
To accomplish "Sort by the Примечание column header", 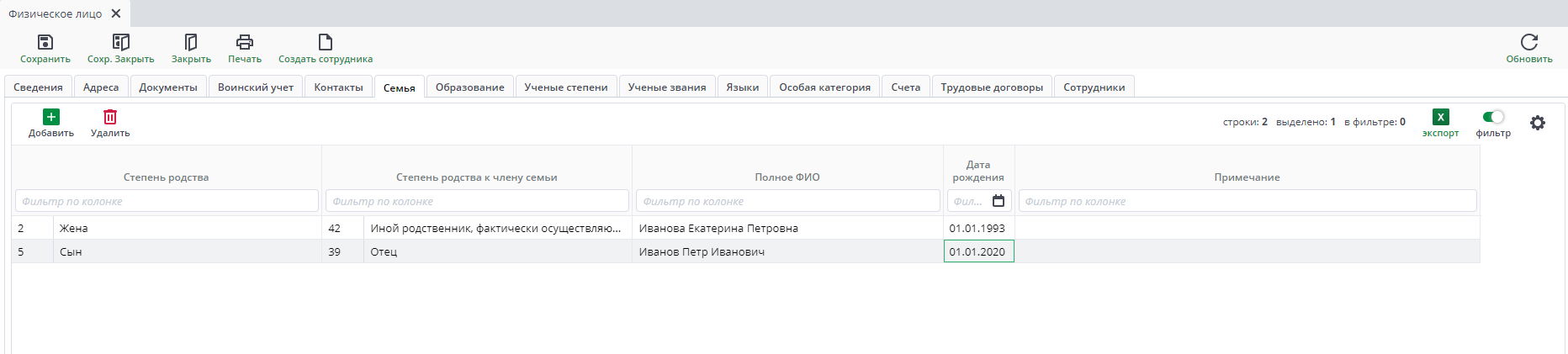I will pyautogui.click(x=1247, y=177).
